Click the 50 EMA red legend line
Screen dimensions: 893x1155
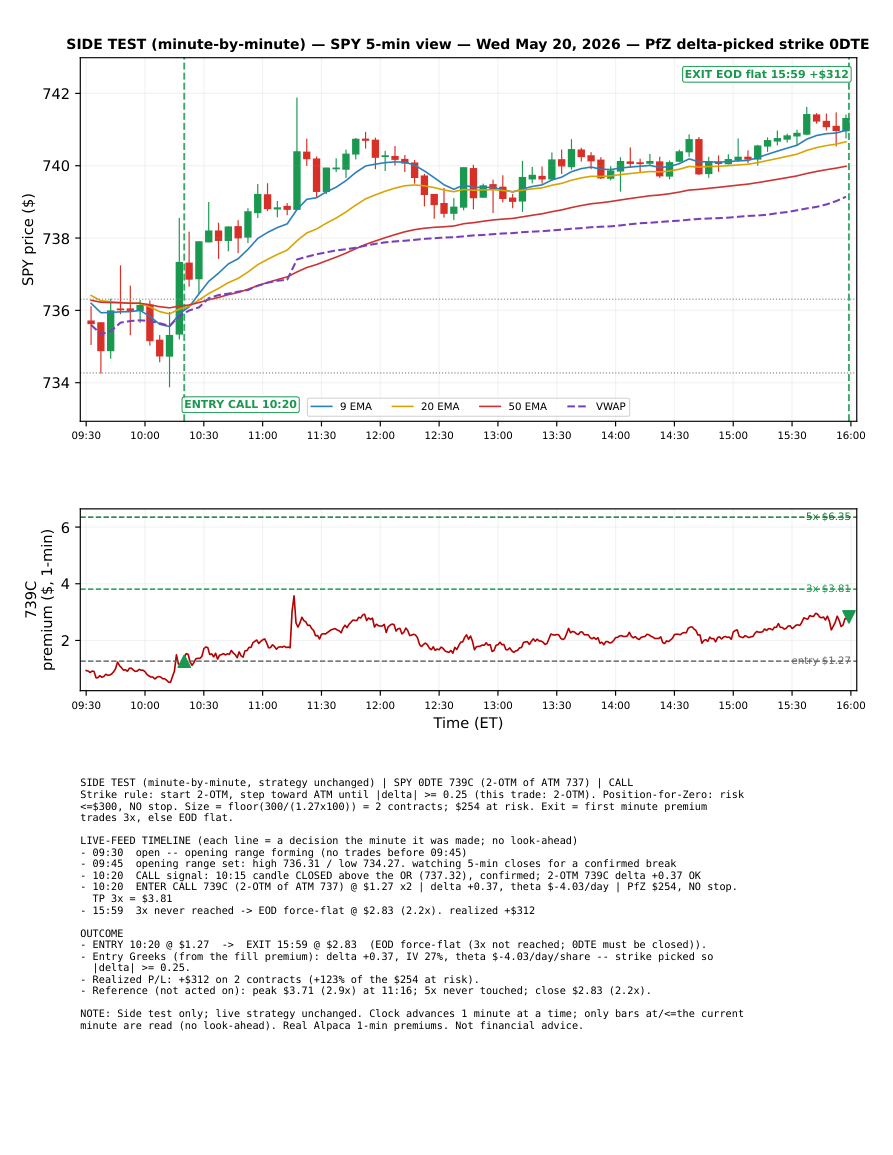(x=490, y=407)
